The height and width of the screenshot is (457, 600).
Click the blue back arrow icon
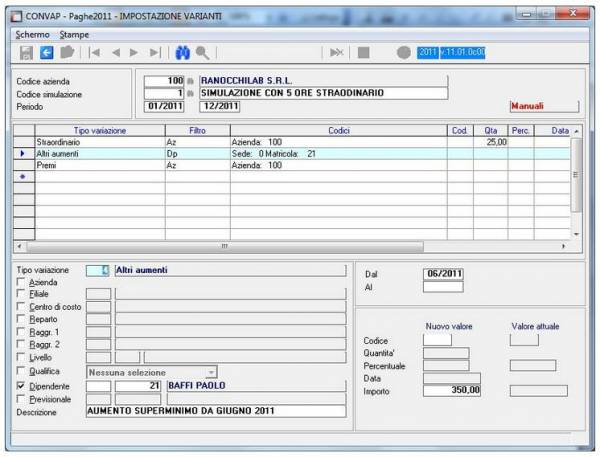click(x=46, y=52)
